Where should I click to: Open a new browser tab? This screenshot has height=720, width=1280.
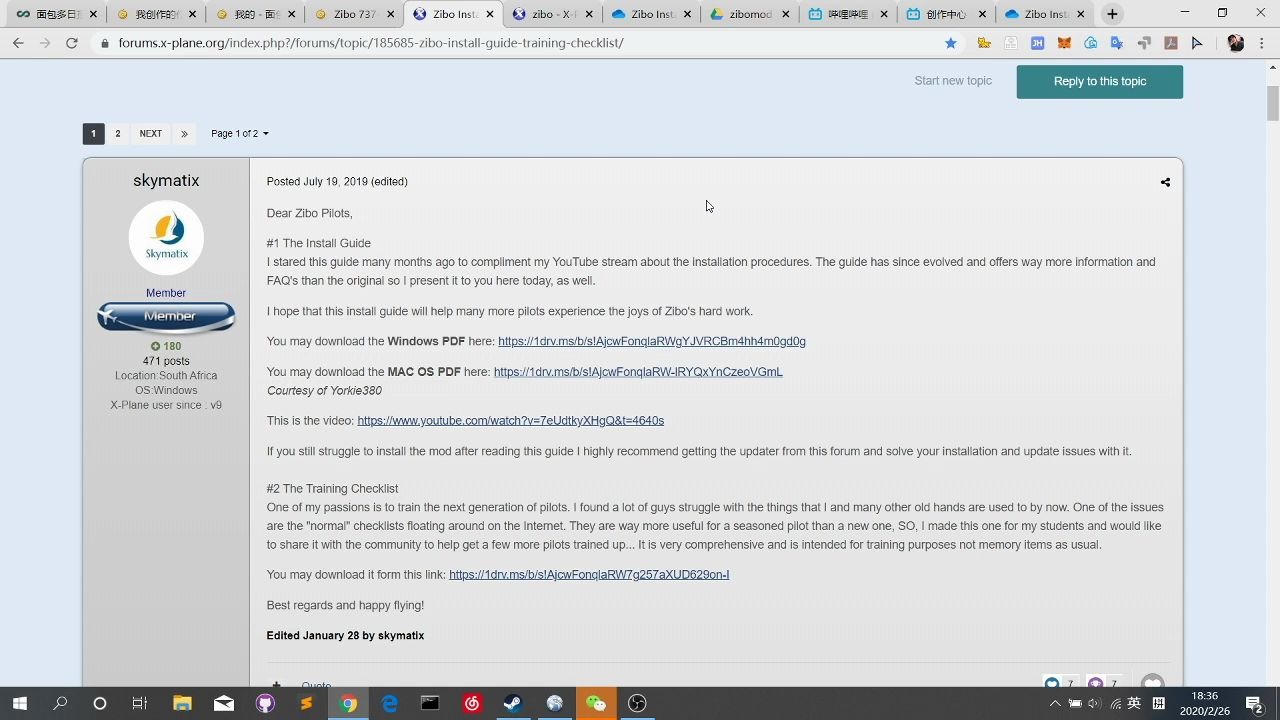[x=1112, y=14]
